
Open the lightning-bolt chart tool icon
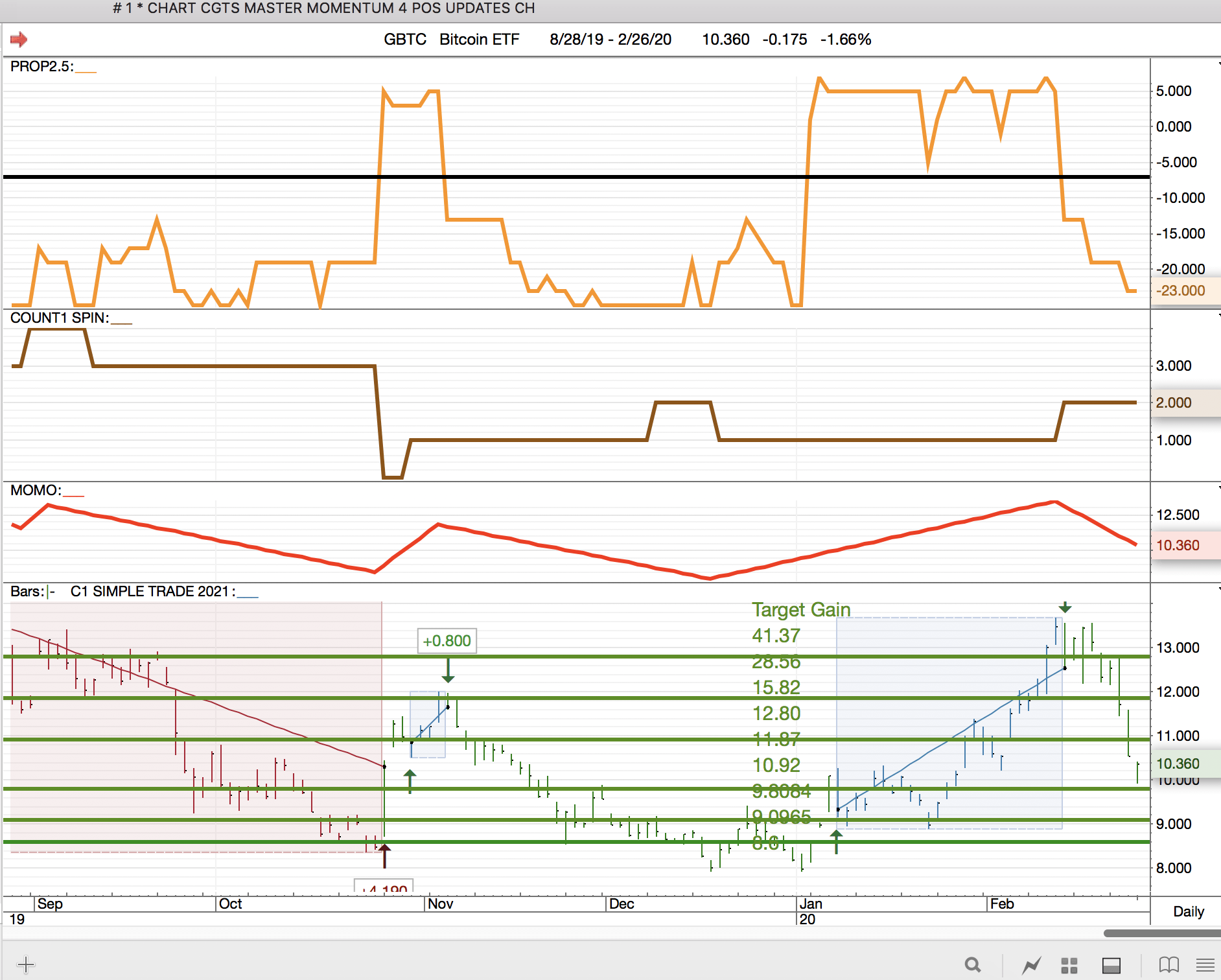[1031, 965]
